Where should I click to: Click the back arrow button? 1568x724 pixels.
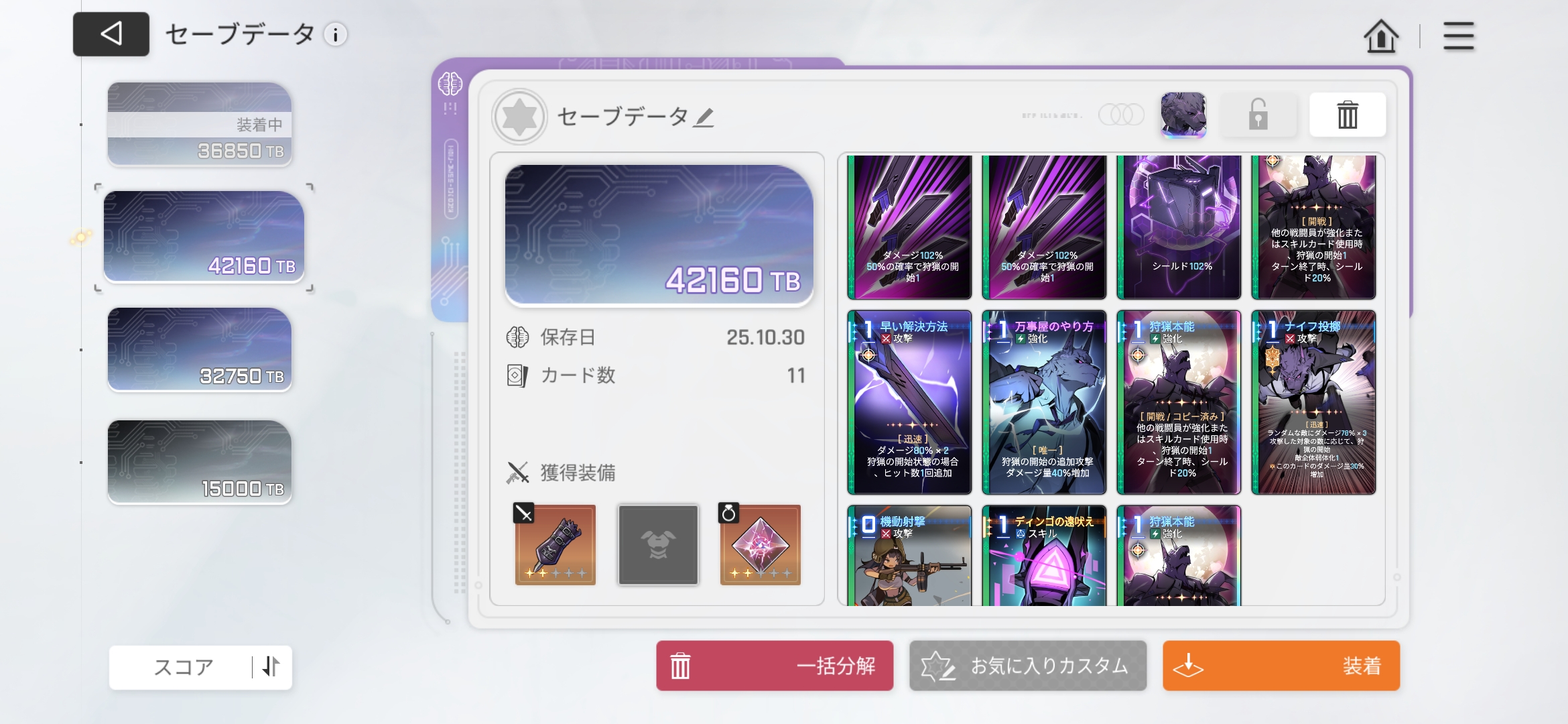(111, 34)
